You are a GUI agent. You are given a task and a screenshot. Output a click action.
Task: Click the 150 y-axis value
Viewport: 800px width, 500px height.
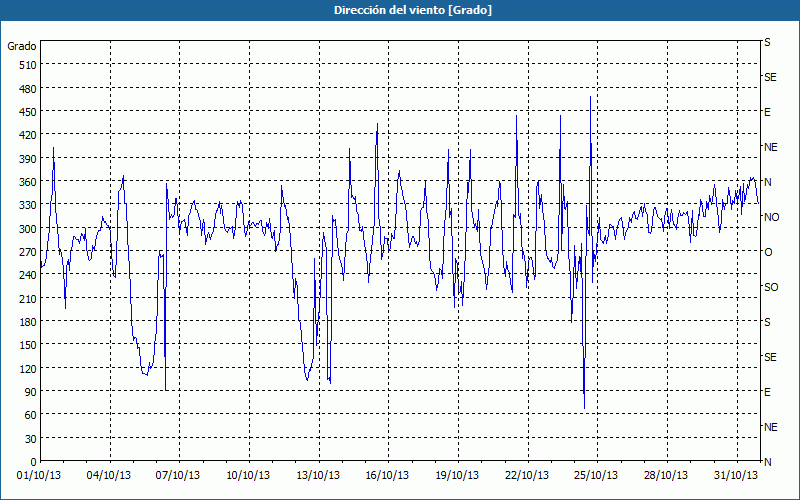point(28,345)
